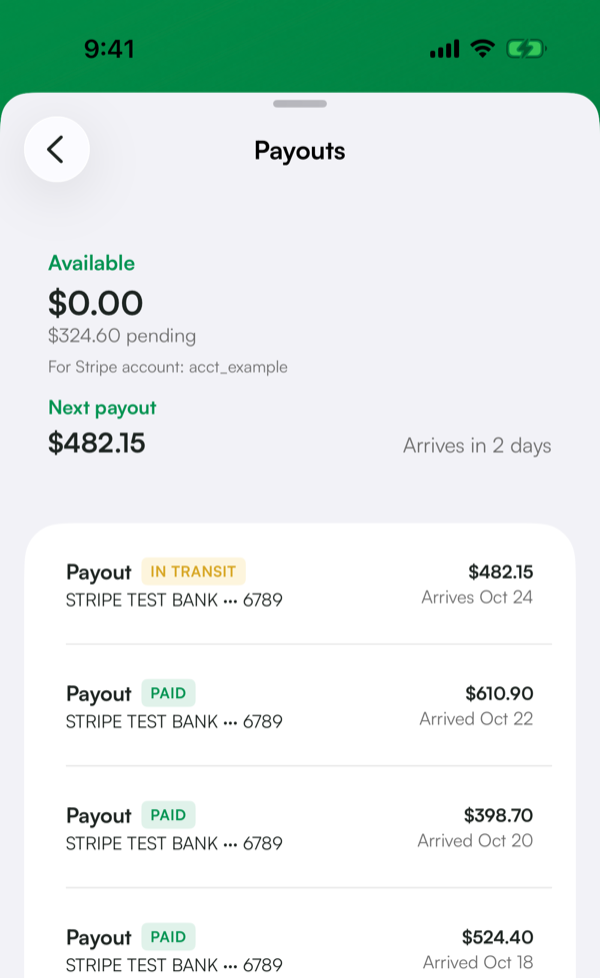Tap the back chevron button
This screenshot has width=600, height=978.
57,150
